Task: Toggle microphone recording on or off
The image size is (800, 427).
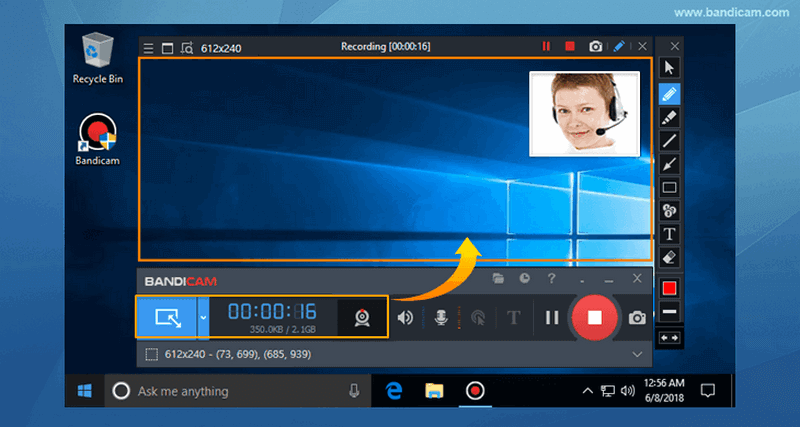Action: coord(440,318)
